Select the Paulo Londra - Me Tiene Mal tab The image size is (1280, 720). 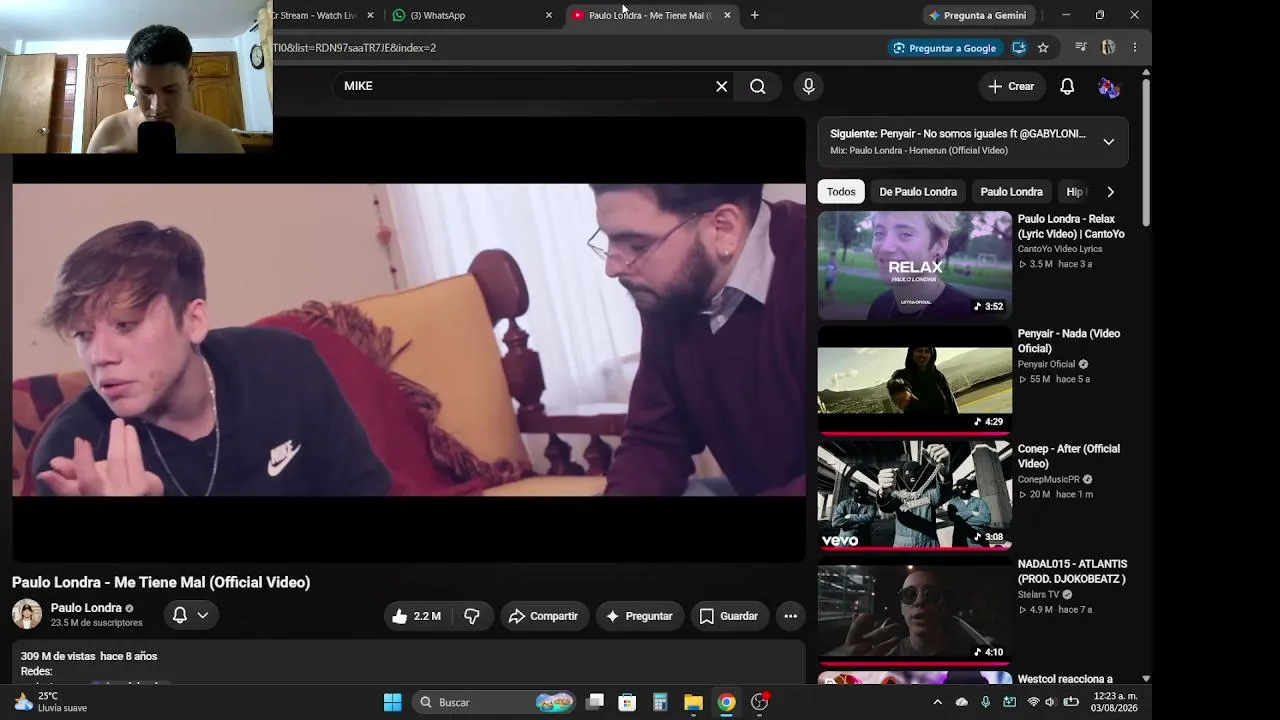tap(650, 15)
